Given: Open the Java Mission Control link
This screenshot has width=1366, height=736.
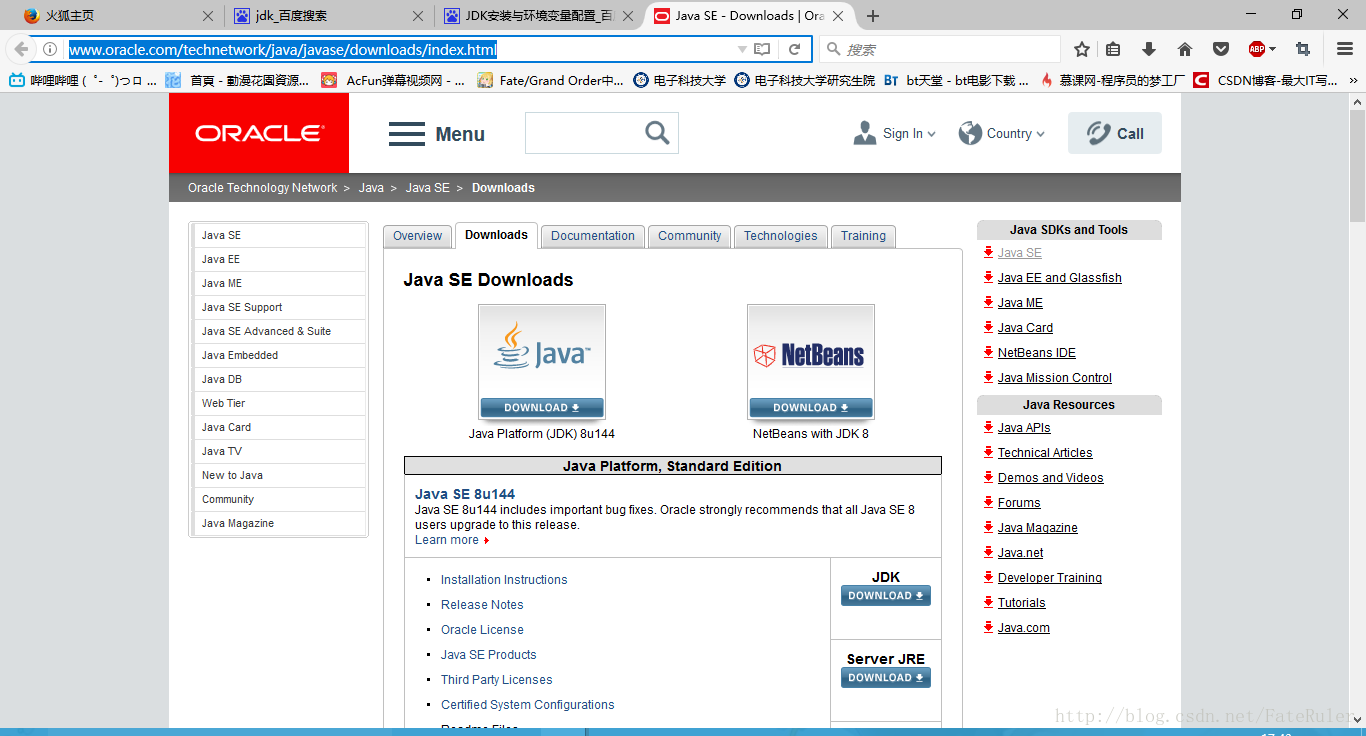Looking at the screenshot, I should pyautogui.click(x=1055, y=378).
